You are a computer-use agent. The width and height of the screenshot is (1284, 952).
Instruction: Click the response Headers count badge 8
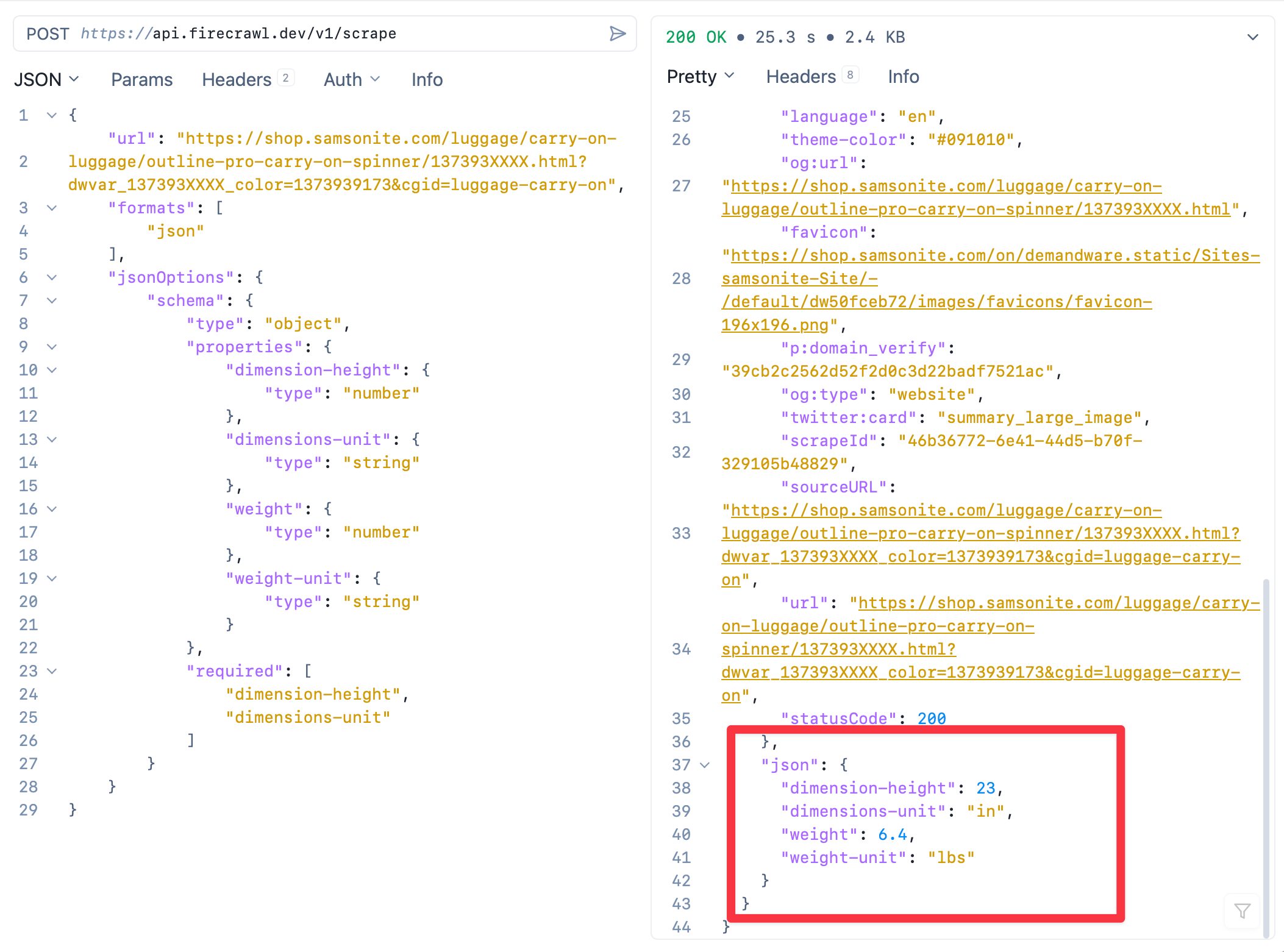tap(850, 74)
